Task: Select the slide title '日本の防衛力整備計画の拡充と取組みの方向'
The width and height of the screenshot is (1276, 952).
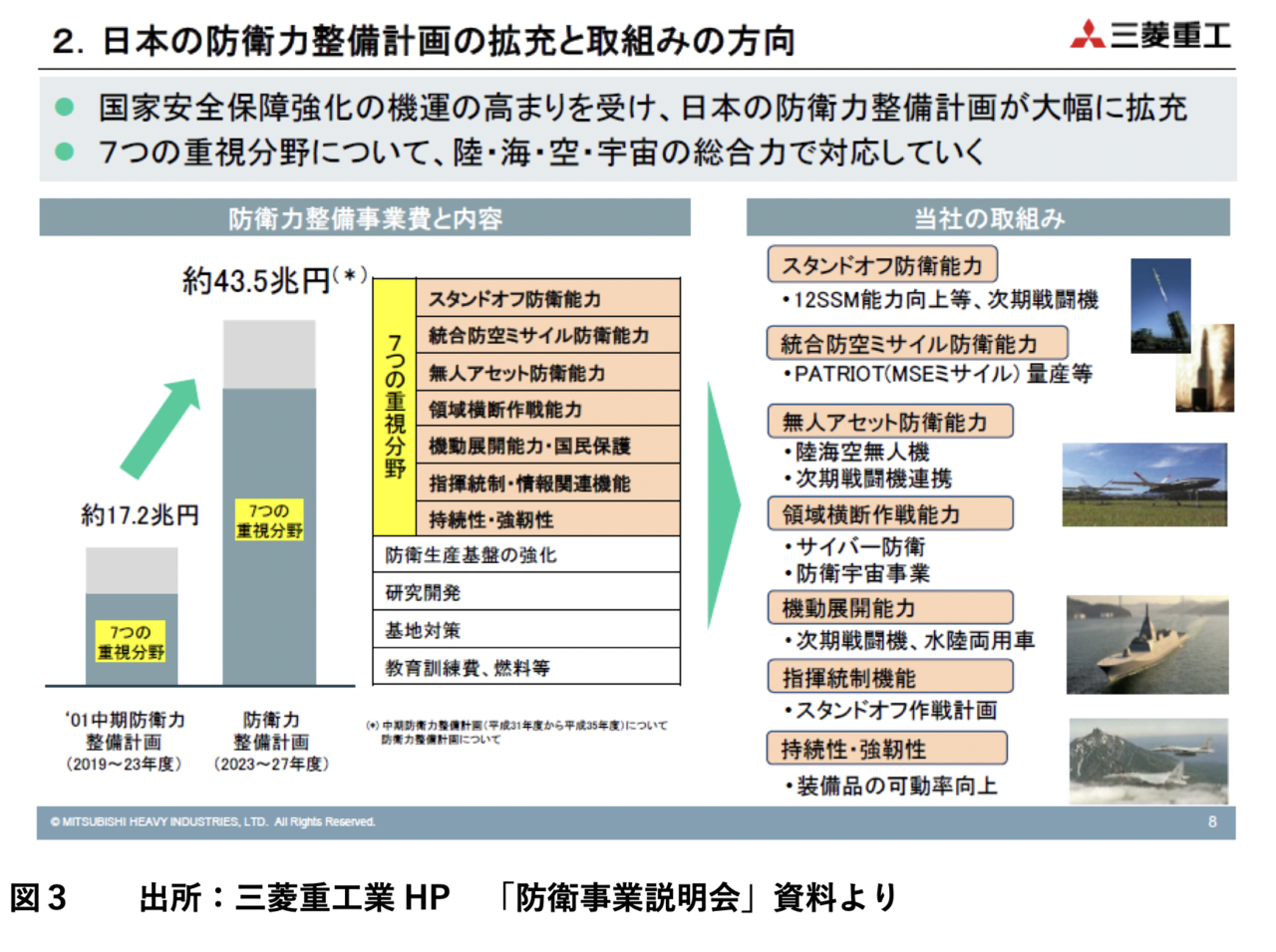Action: click(x=448, y=41)
